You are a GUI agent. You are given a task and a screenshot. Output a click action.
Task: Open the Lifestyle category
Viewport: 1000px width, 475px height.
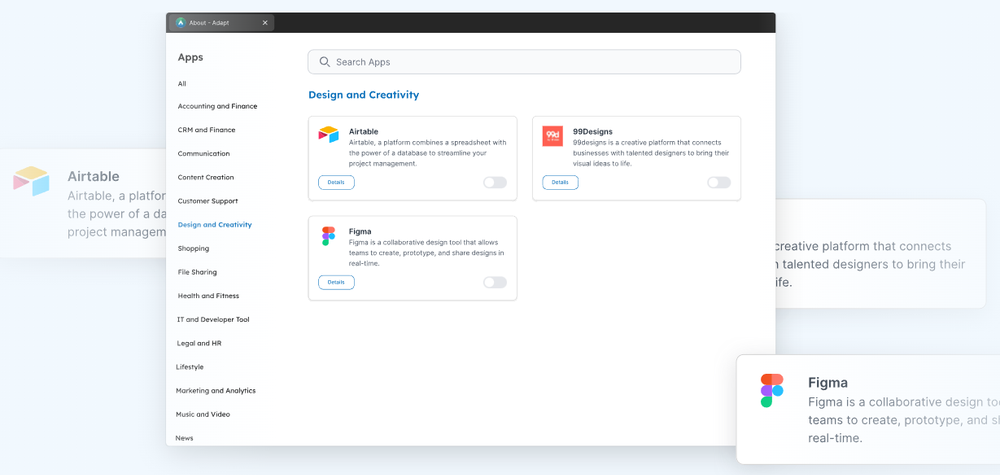[189, 367]
